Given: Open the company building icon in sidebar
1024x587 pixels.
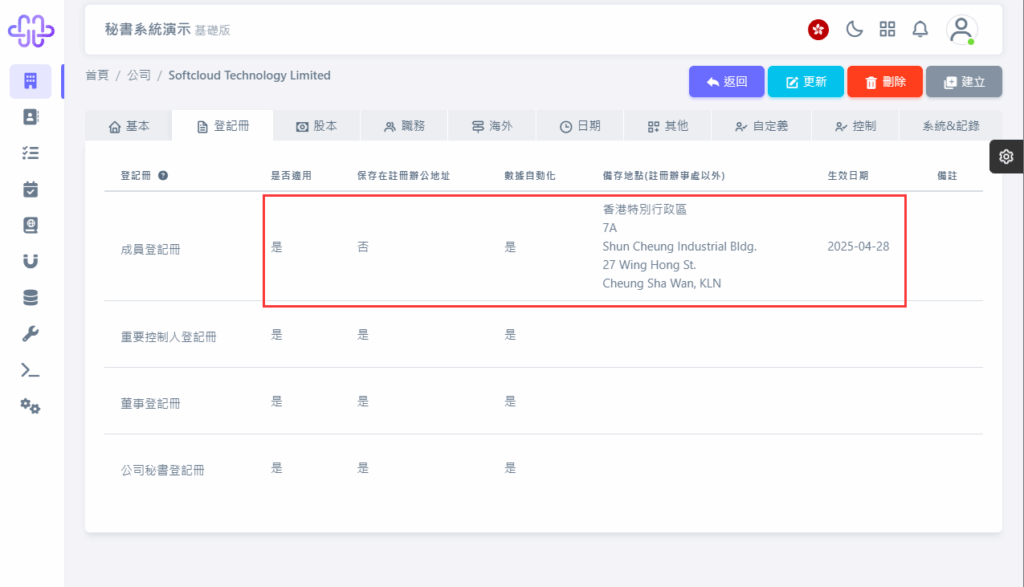Looking at the screenshot, I should point(30,81).
